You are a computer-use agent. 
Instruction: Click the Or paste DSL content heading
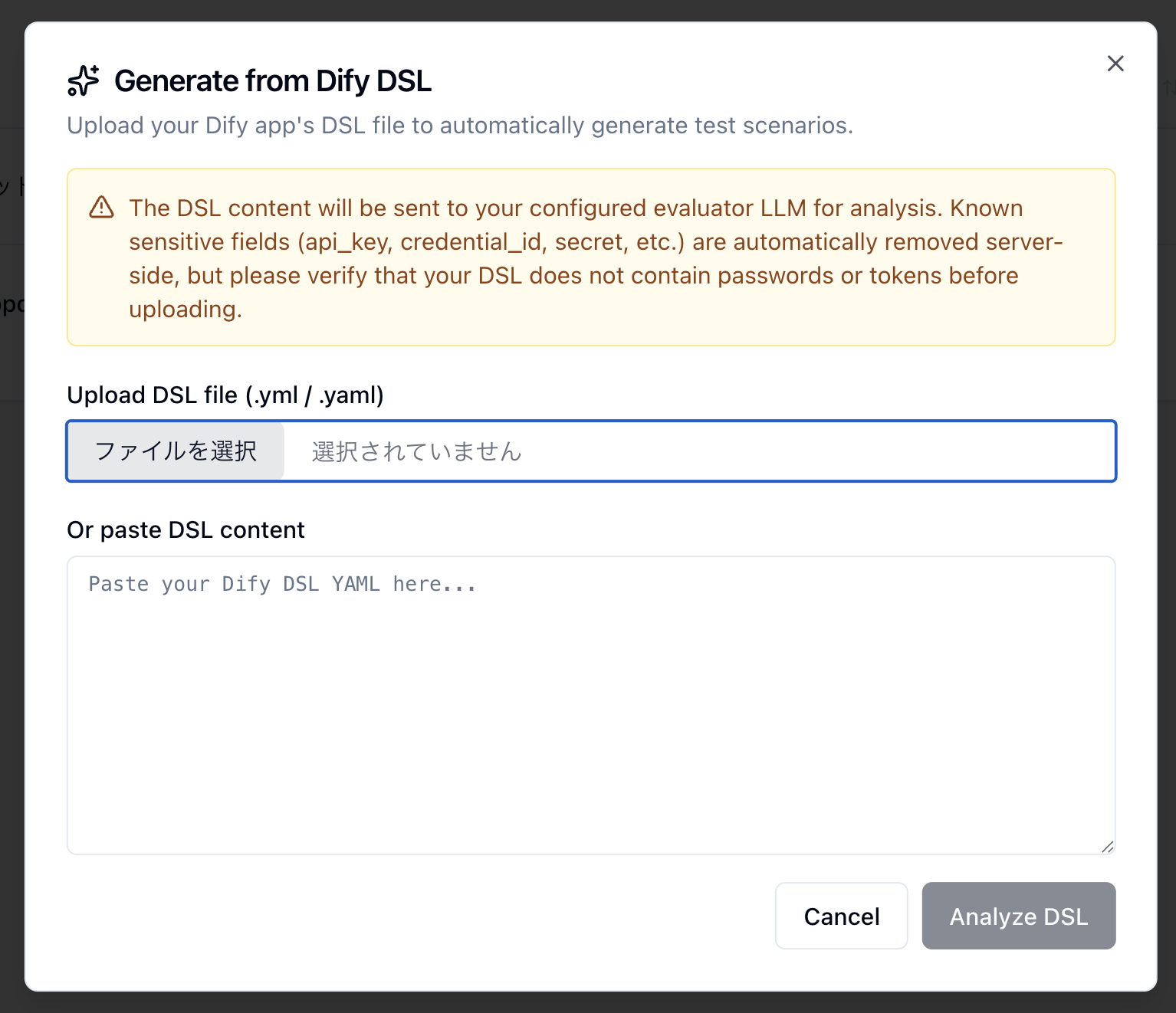(x=186, y=529)
